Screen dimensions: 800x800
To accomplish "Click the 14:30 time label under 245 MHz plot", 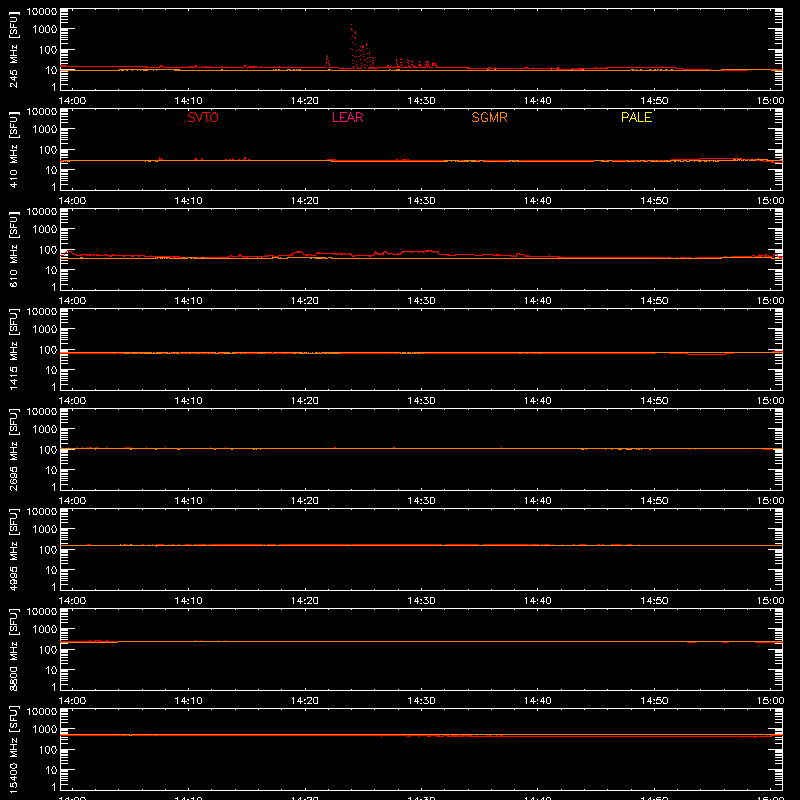I will point(421,101).
